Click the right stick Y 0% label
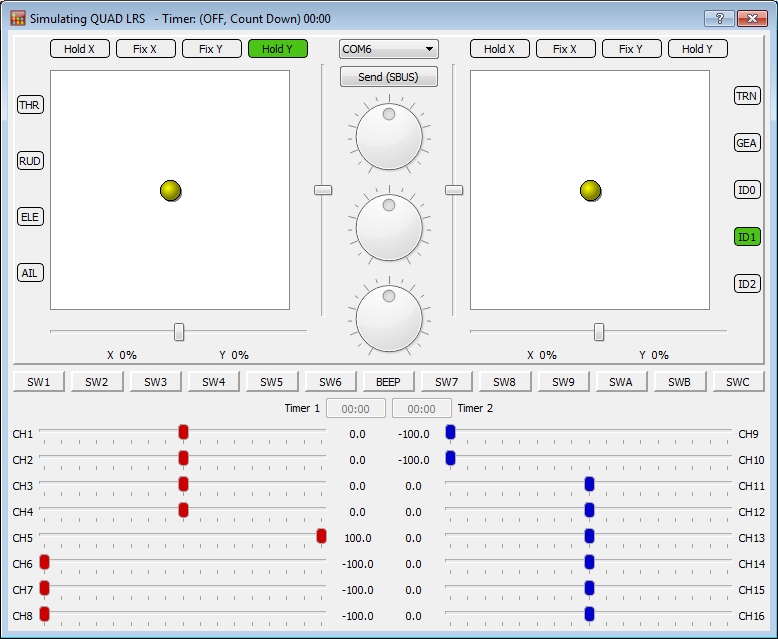 pyautogui.click(x=653, y=355)
